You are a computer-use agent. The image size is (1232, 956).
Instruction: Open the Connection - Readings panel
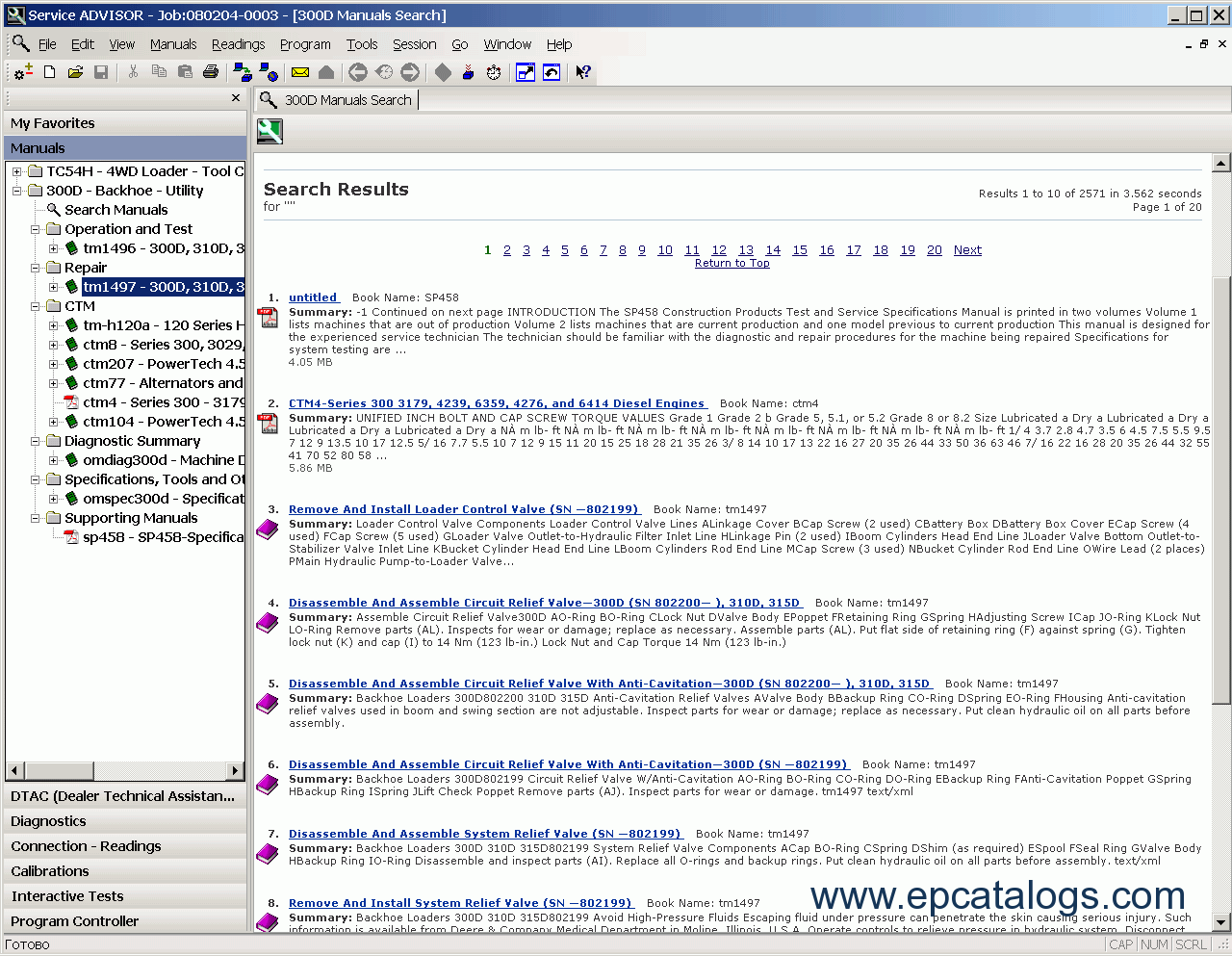[x=125, y=846]
